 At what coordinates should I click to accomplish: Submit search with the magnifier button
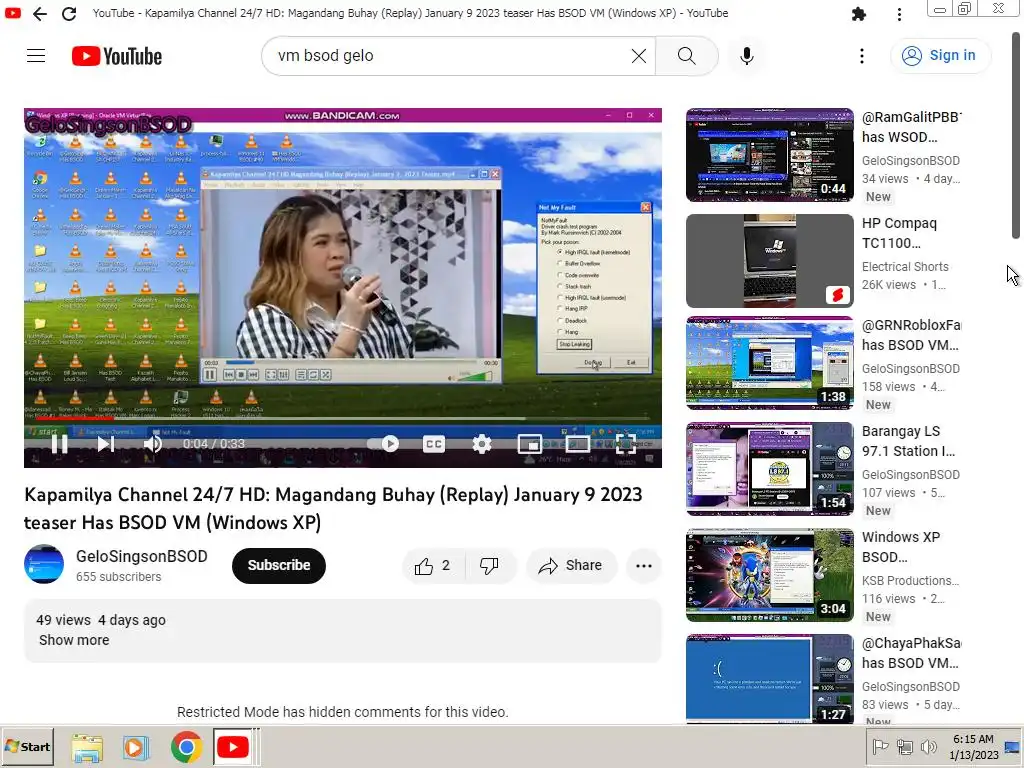[x=686, y=56]
